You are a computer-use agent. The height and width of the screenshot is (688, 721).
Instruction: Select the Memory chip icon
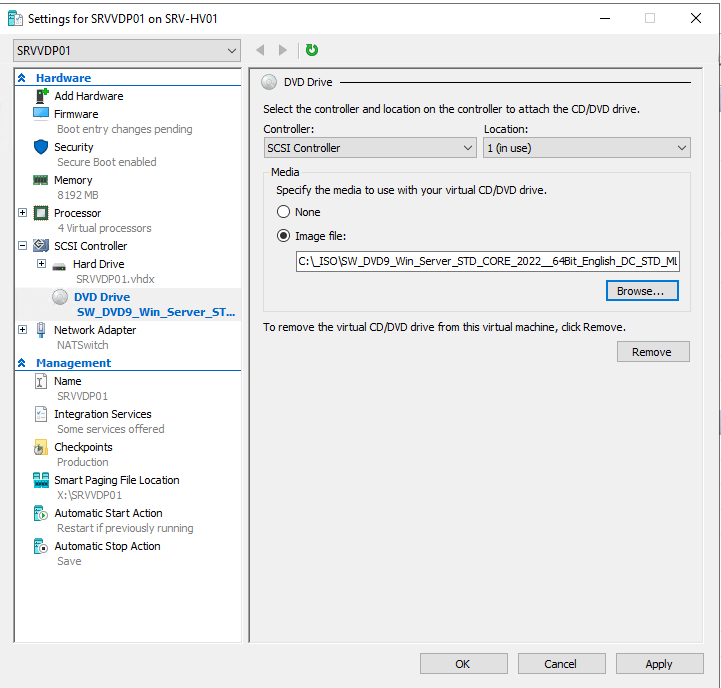click(x=41, y=180)
